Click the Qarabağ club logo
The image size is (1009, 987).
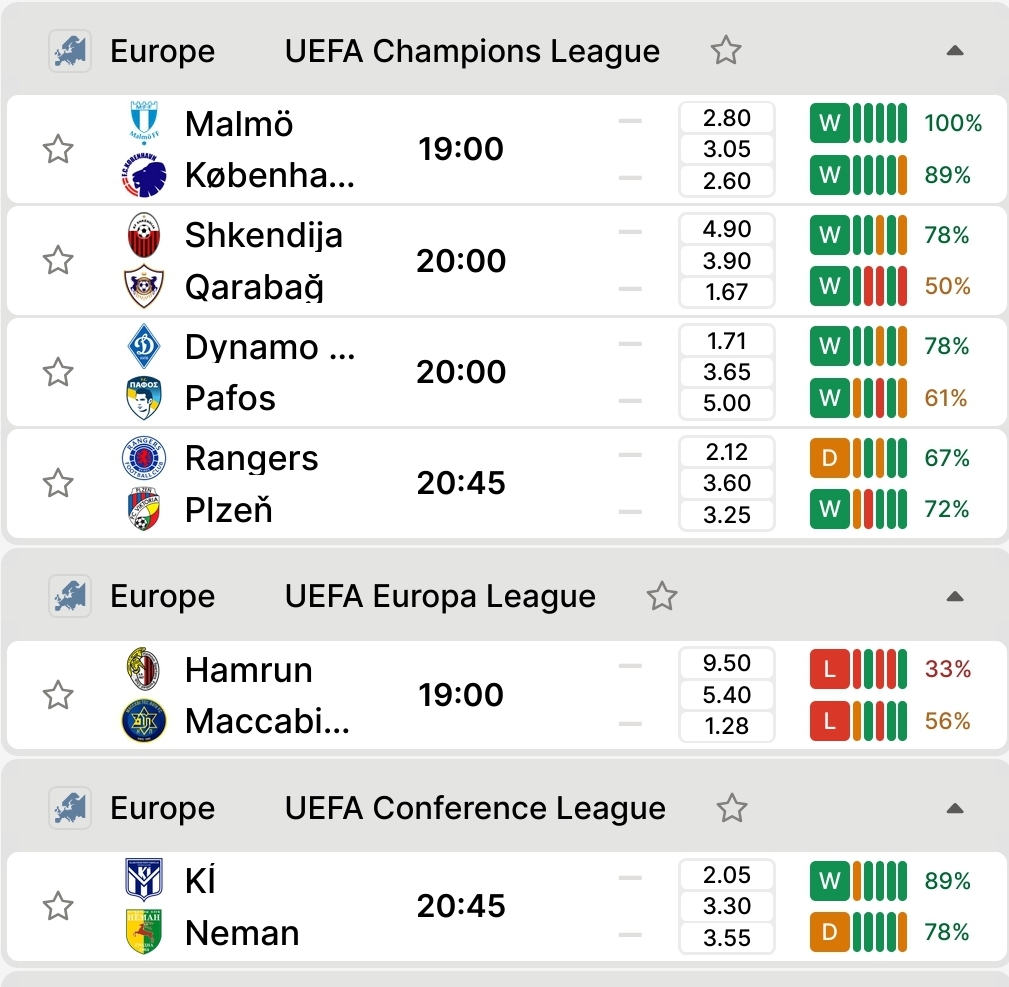click(x=144, y=288)
